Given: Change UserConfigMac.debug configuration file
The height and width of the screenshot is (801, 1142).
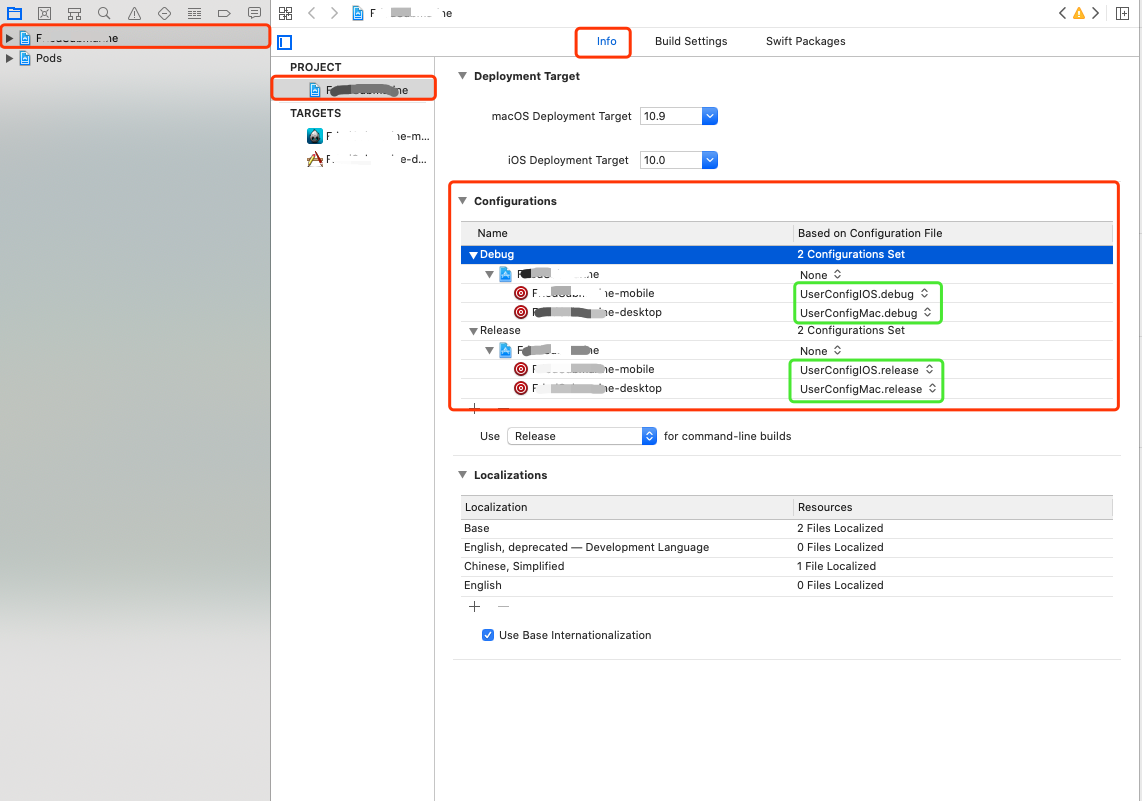Looking at the screenshot, I should (x=865, y=312).
